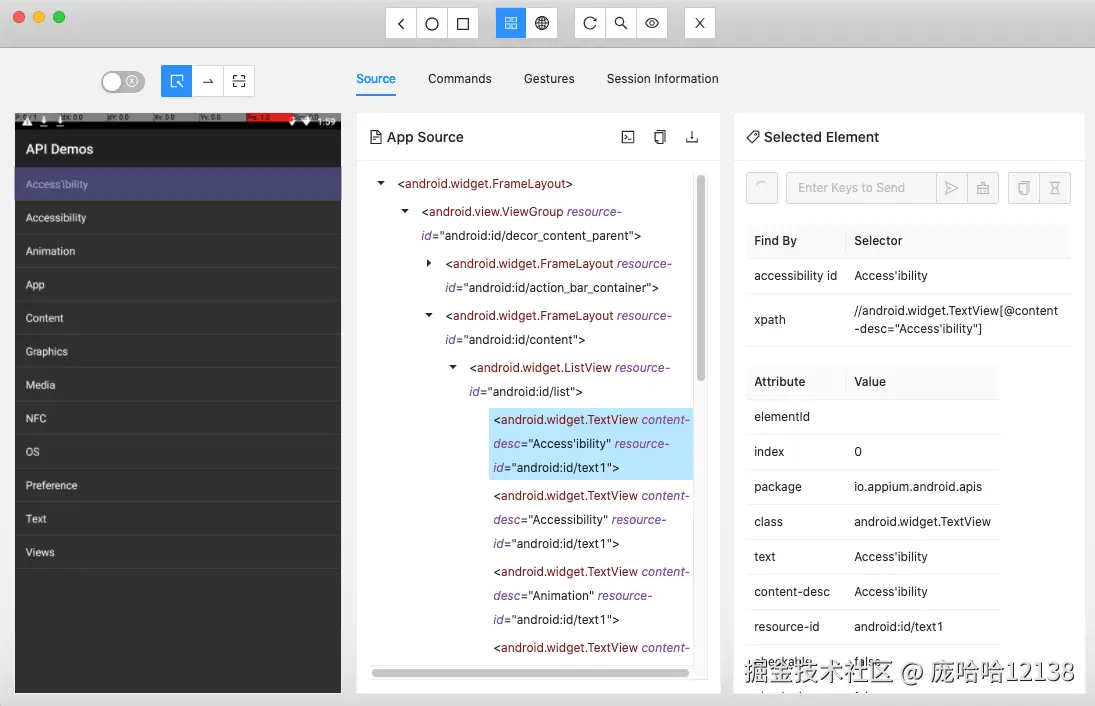Screen dimensions: 1095x706
Task: Download source as XML file
Action: (x=691, y=137)
